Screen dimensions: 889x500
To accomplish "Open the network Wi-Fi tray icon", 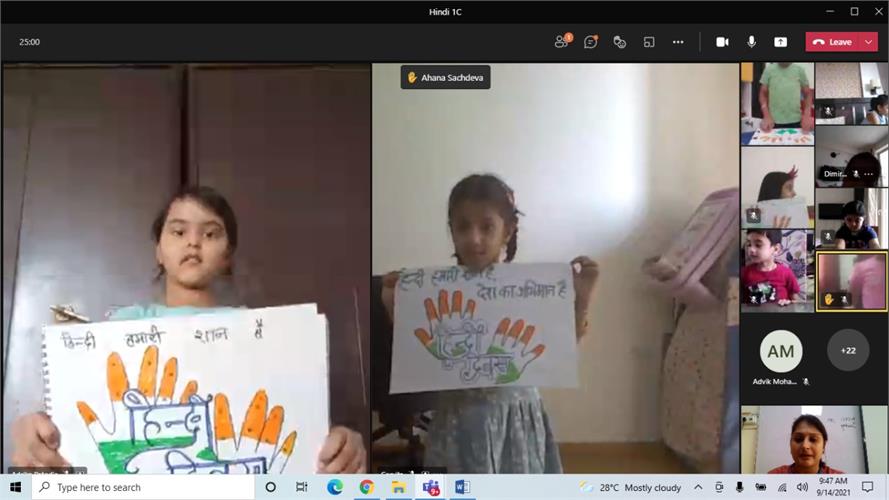I will (782, 488).
